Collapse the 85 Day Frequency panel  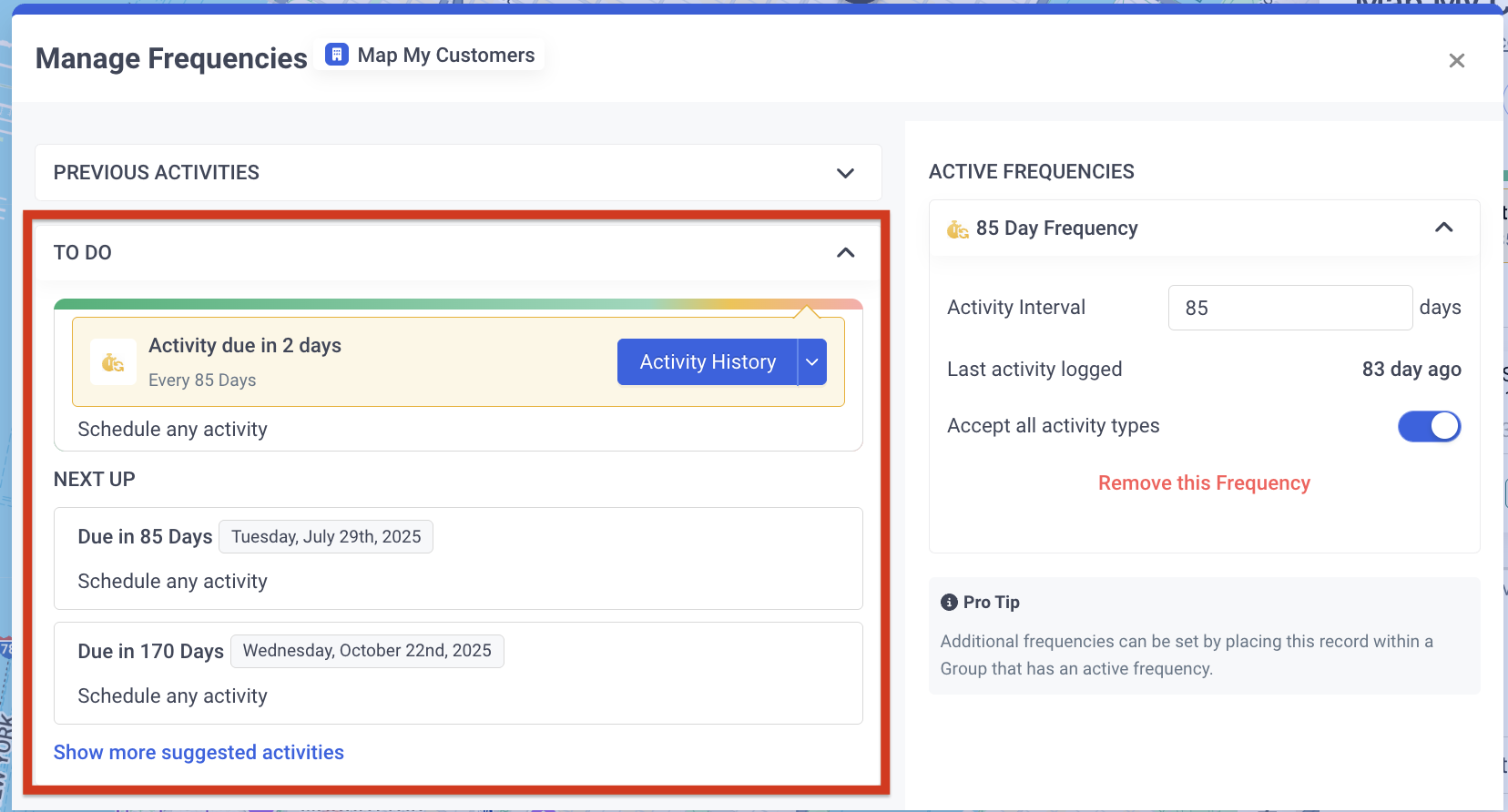click(1443, 228)
